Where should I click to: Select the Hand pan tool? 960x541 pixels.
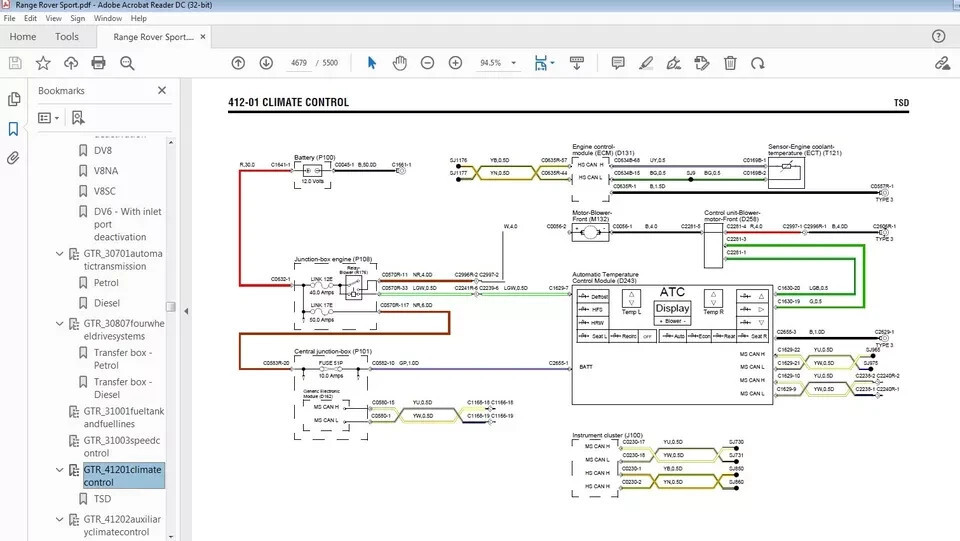tap(399, 63)
